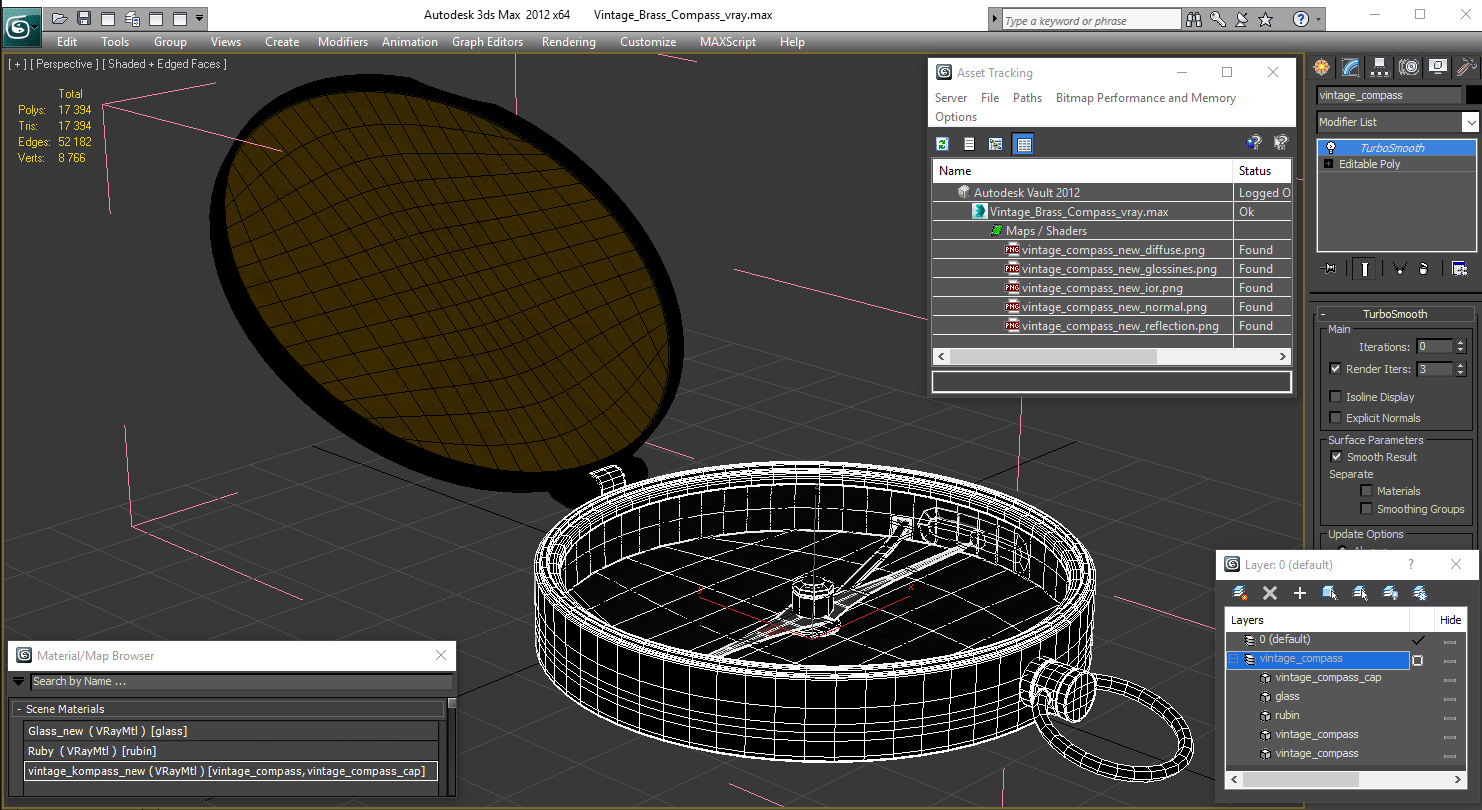Open Configure Modifier Sets icon
1482x810 pixels.
(x=1459, y=268)
